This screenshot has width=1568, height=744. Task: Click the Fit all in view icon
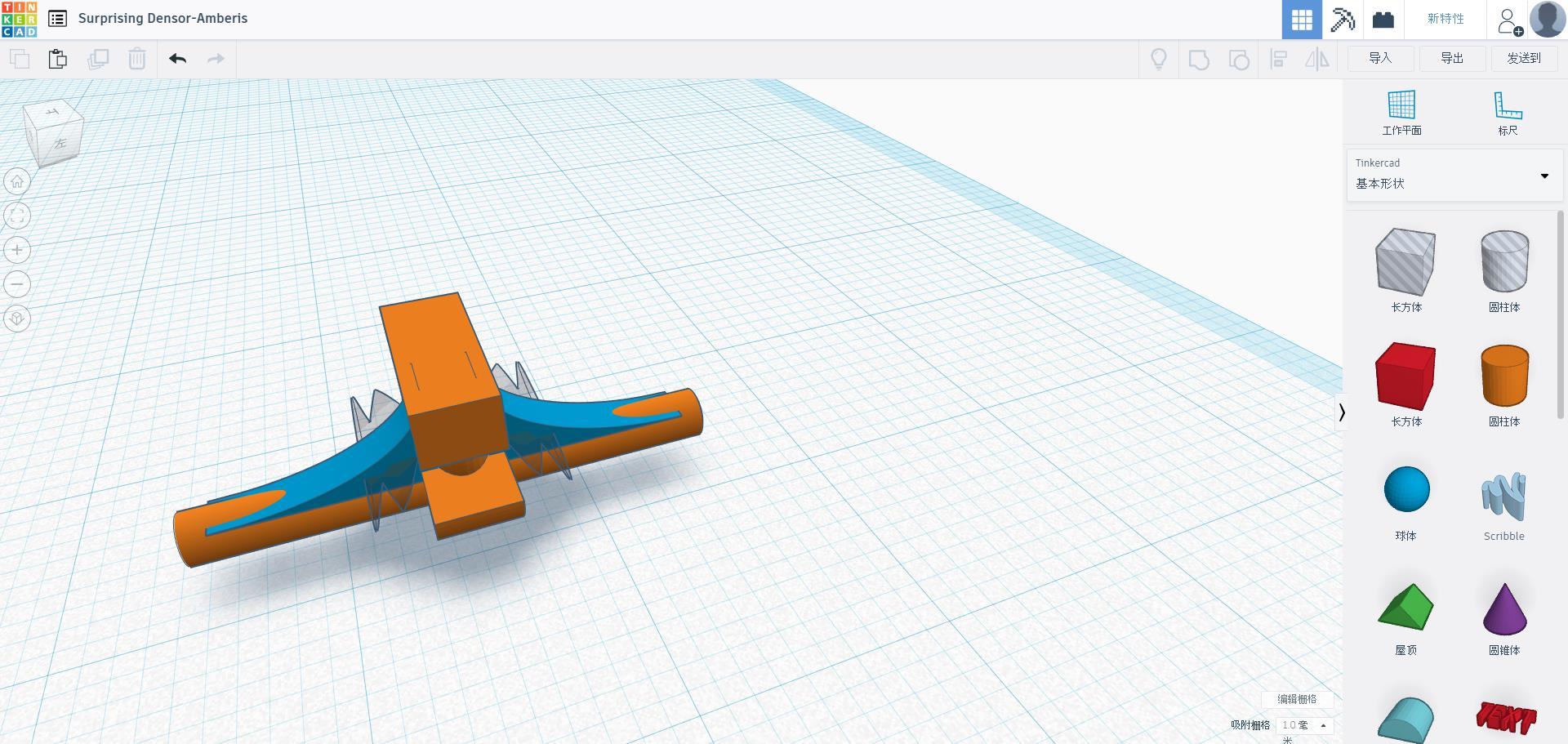(17, 216)
